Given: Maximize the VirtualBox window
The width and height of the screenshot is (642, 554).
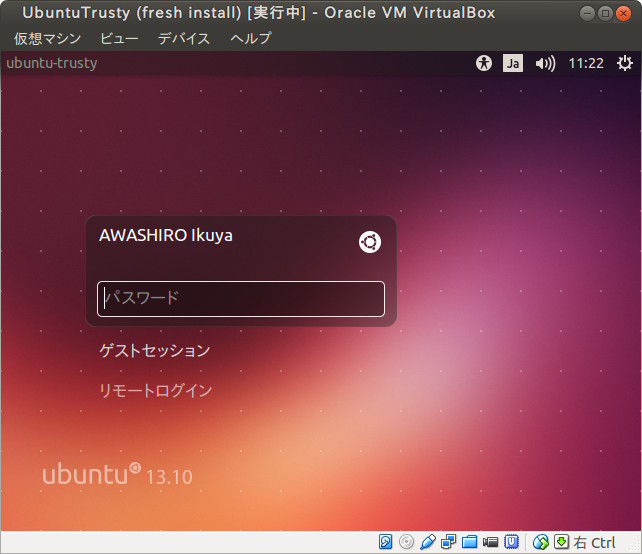Looking at the screenshot, I should [605, 14].
